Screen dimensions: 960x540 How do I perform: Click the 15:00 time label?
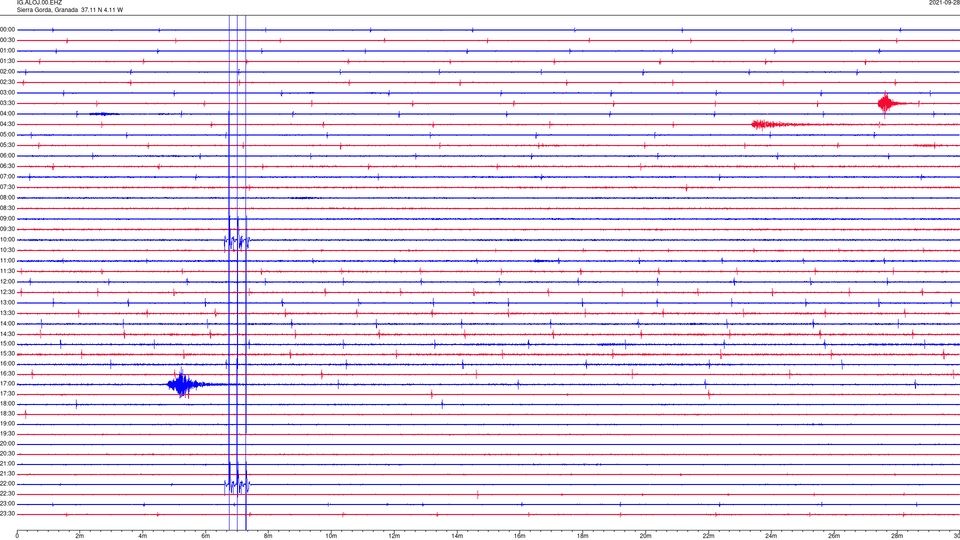coord(8,344)
